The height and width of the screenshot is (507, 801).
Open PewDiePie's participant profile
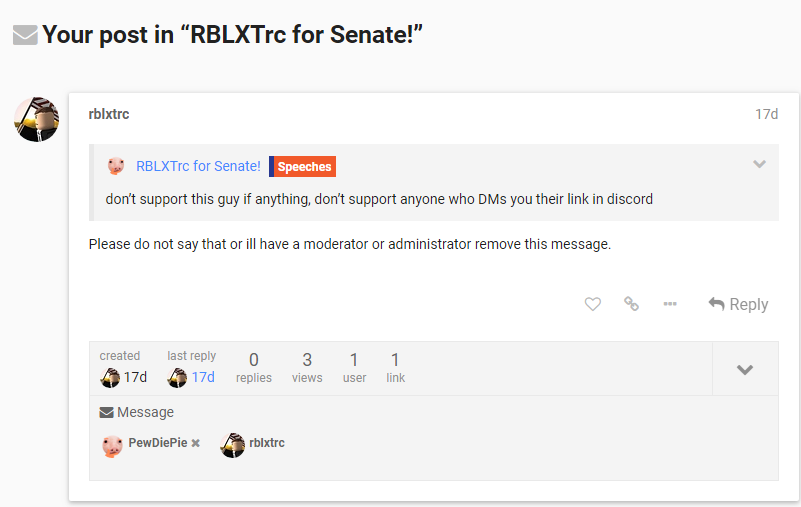point(157,443)
